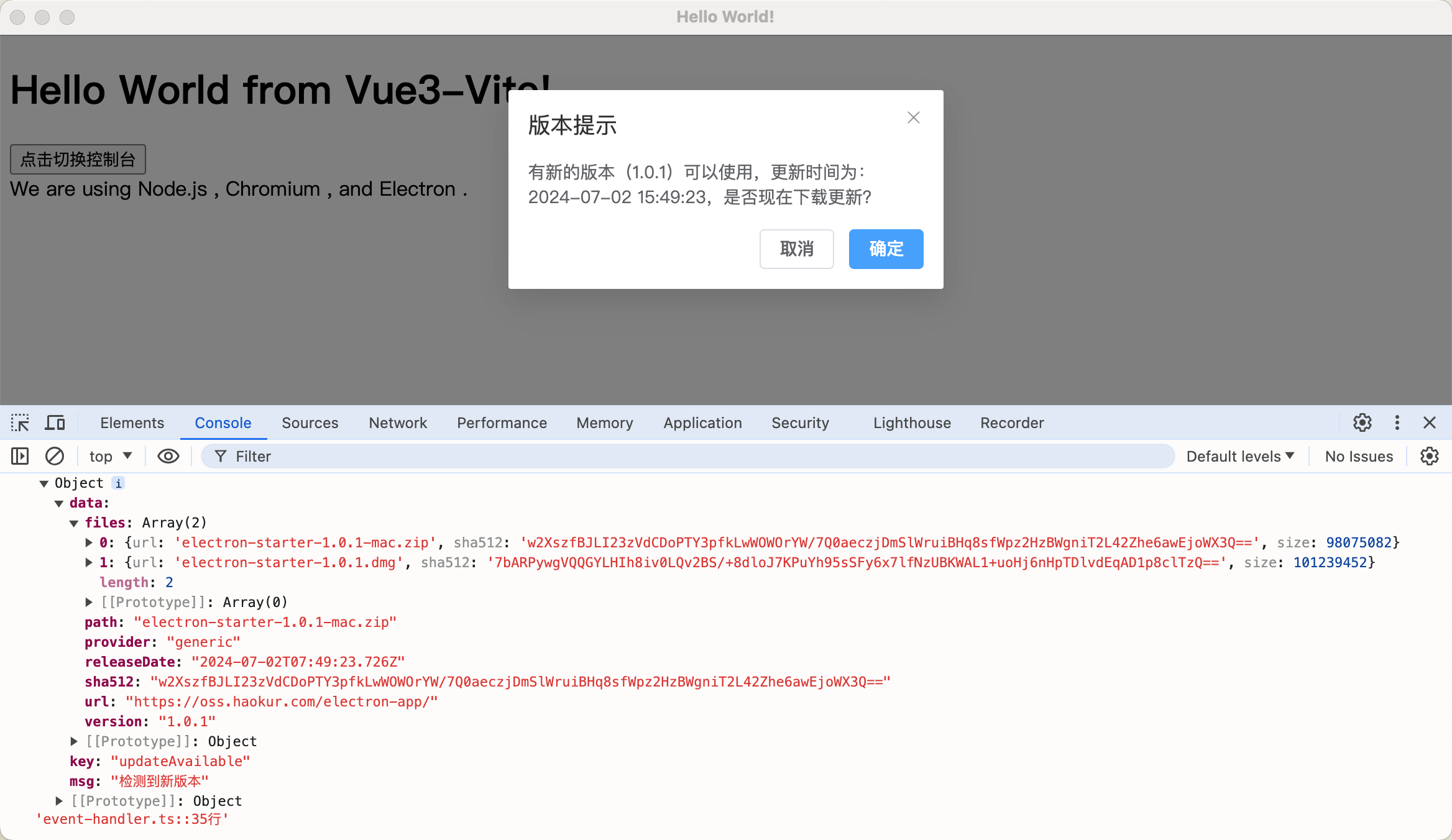
Task: Collapse the data property node
Action: pyautogui.click(x=59, y=503)
